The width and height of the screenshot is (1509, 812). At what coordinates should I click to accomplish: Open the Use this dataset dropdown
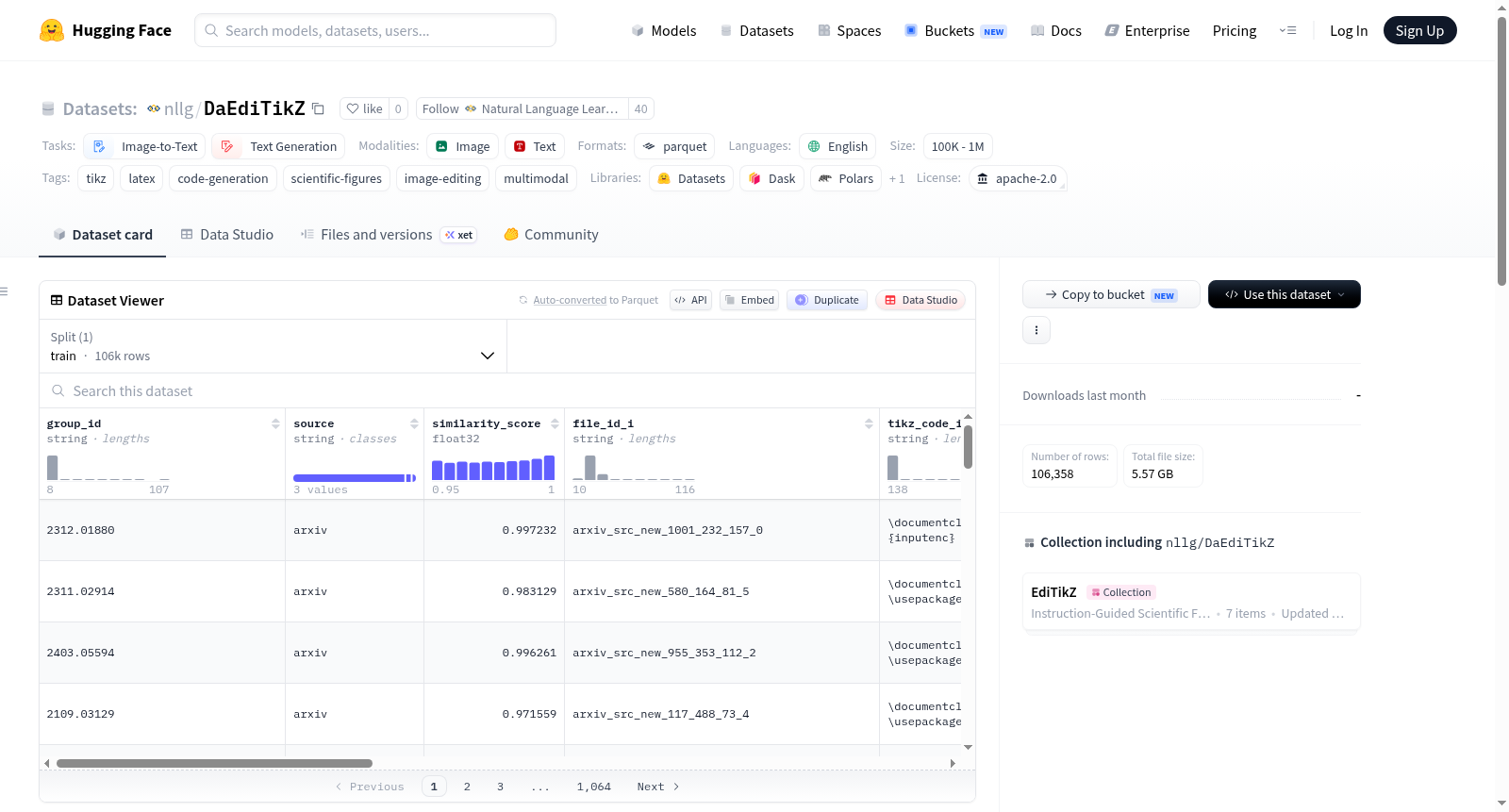1285,294
